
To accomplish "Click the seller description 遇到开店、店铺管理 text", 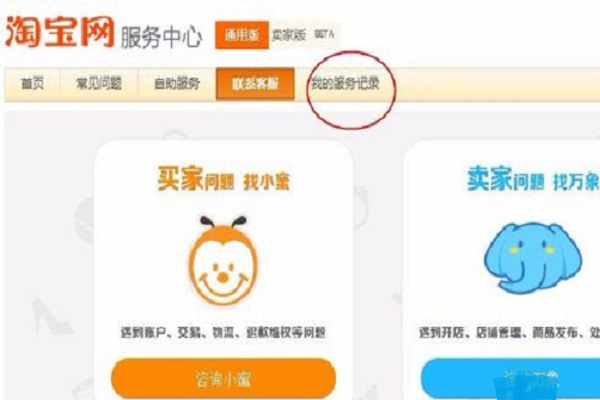I will 509,332.
